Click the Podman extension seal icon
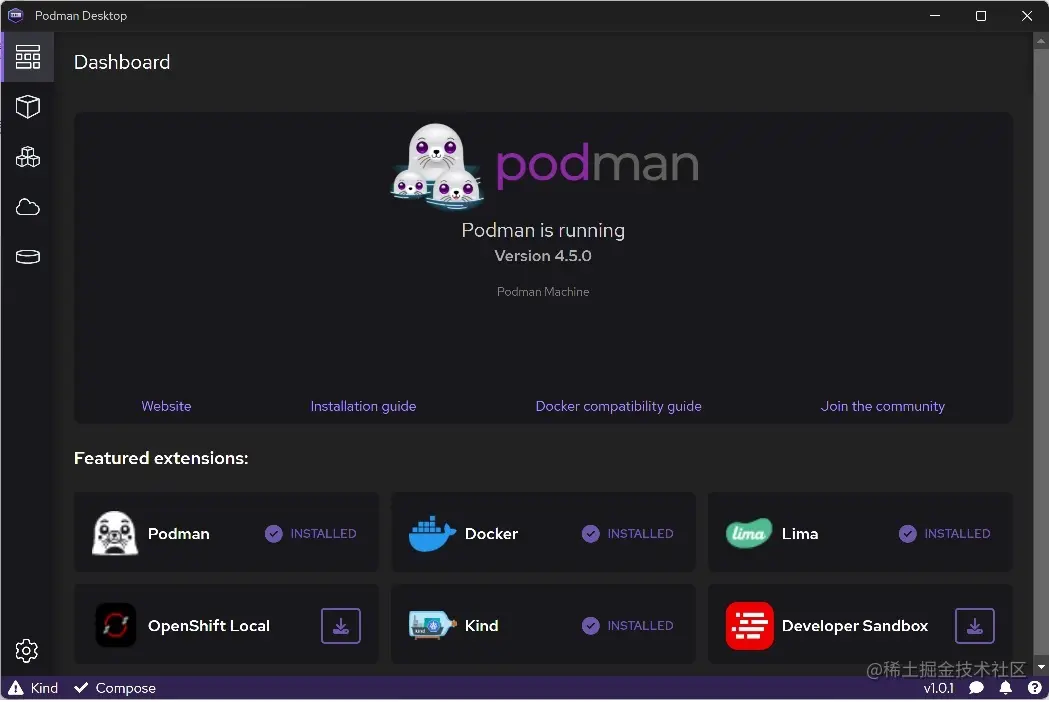The image size is (1049, 702). pos(115,534)
